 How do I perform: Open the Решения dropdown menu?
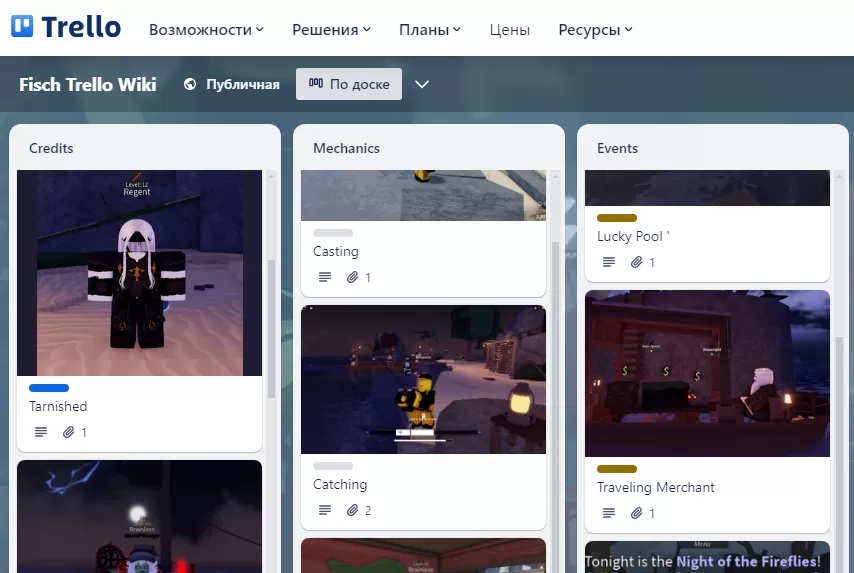pyautogui.click(x=331, y=30)
